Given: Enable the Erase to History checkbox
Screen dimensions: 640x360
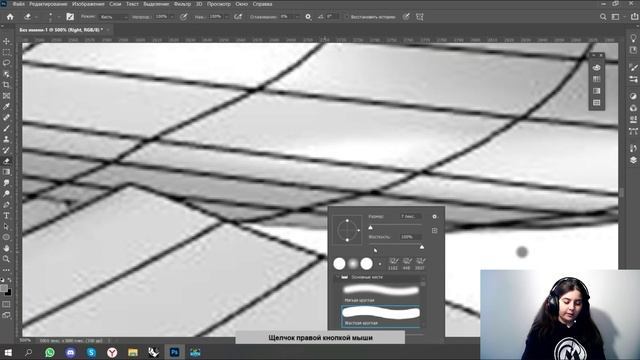Looking at the screenshot, I should click(347, 17).
